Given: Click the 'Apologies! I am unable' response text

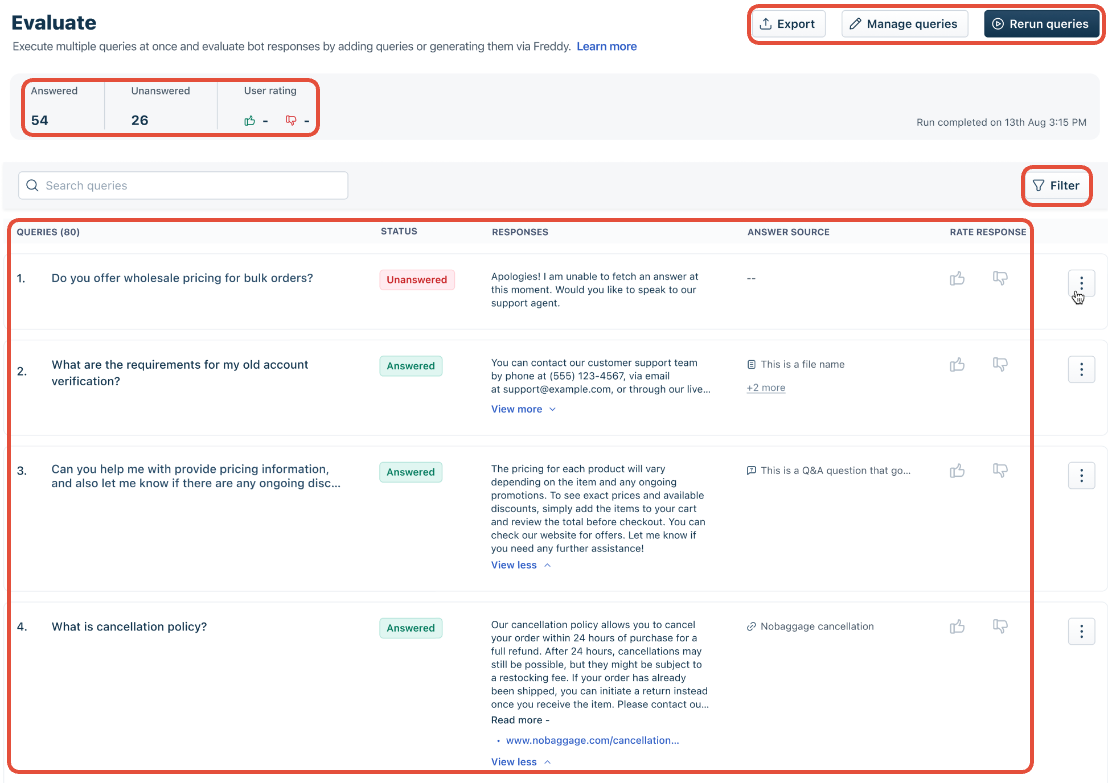Looking at the screenshot, I should pos(594,290).
